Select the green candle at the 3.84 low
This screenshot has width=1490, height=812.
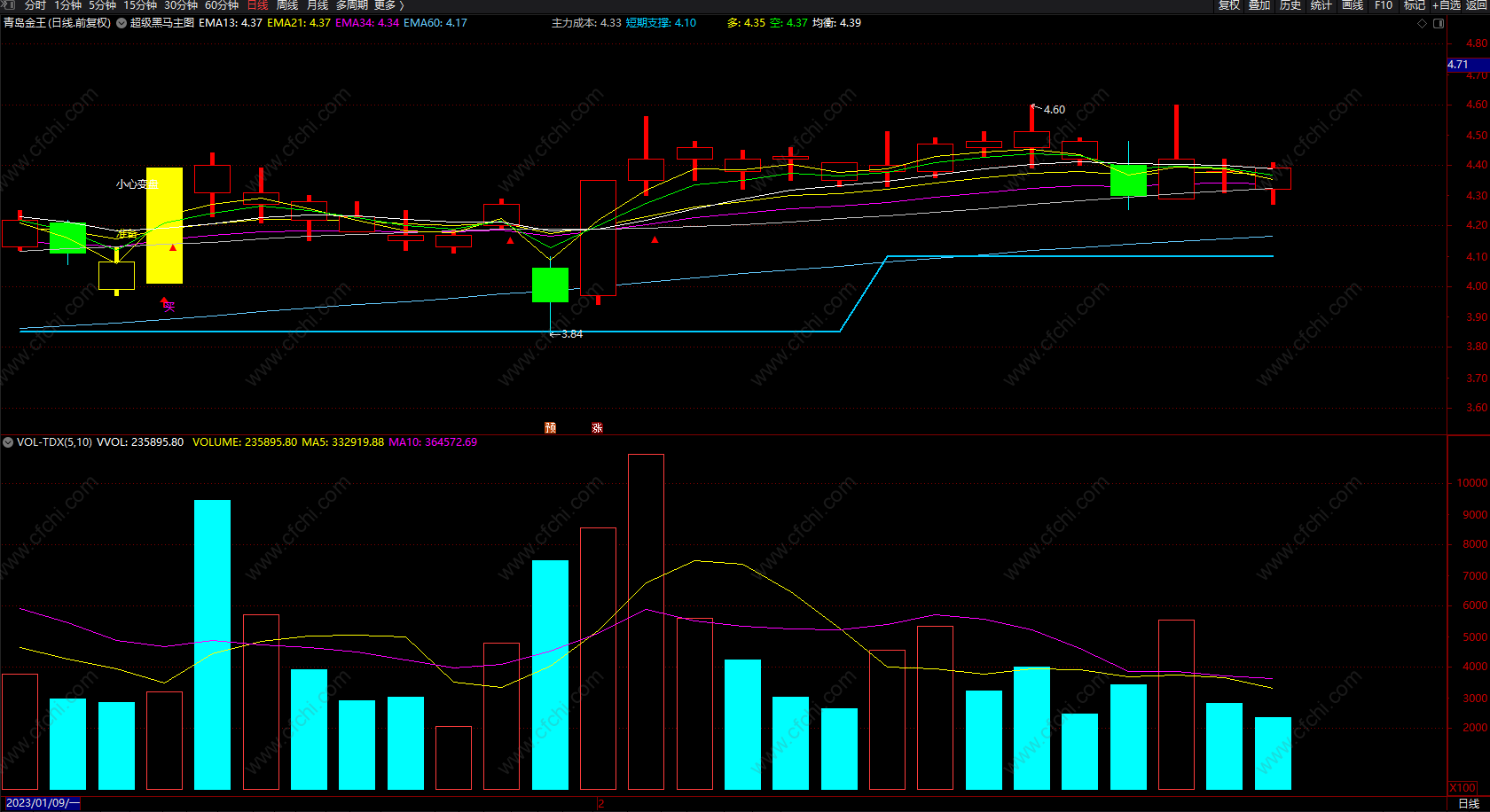tap(550, 285)
